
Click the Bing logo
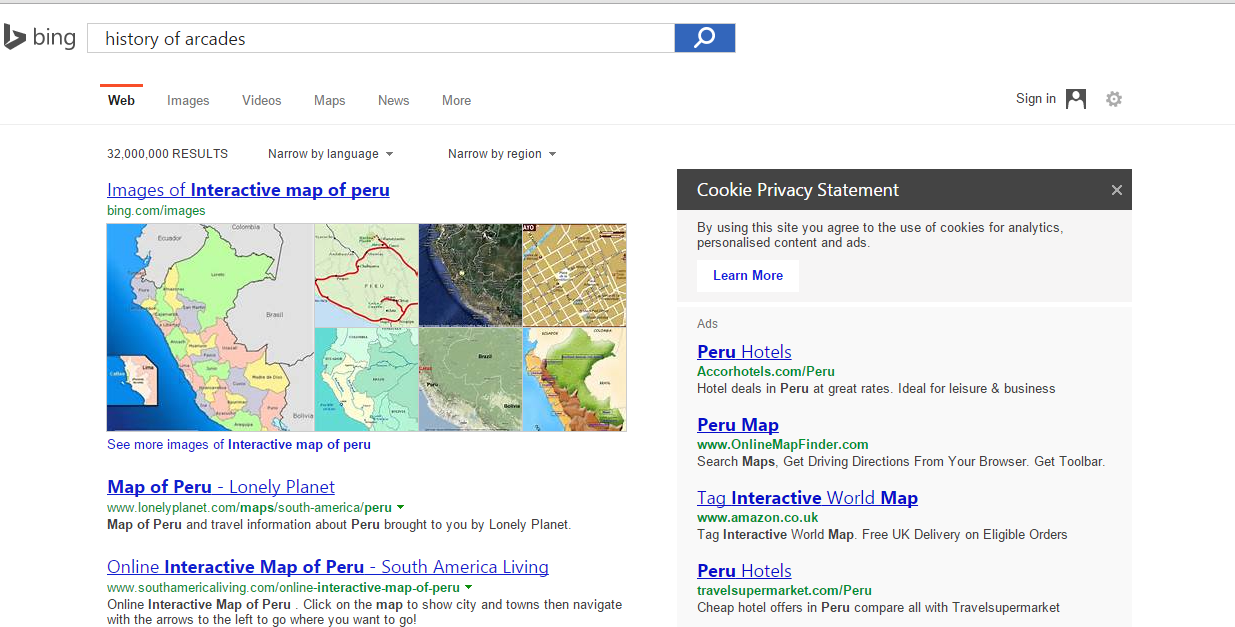point(40,38)
